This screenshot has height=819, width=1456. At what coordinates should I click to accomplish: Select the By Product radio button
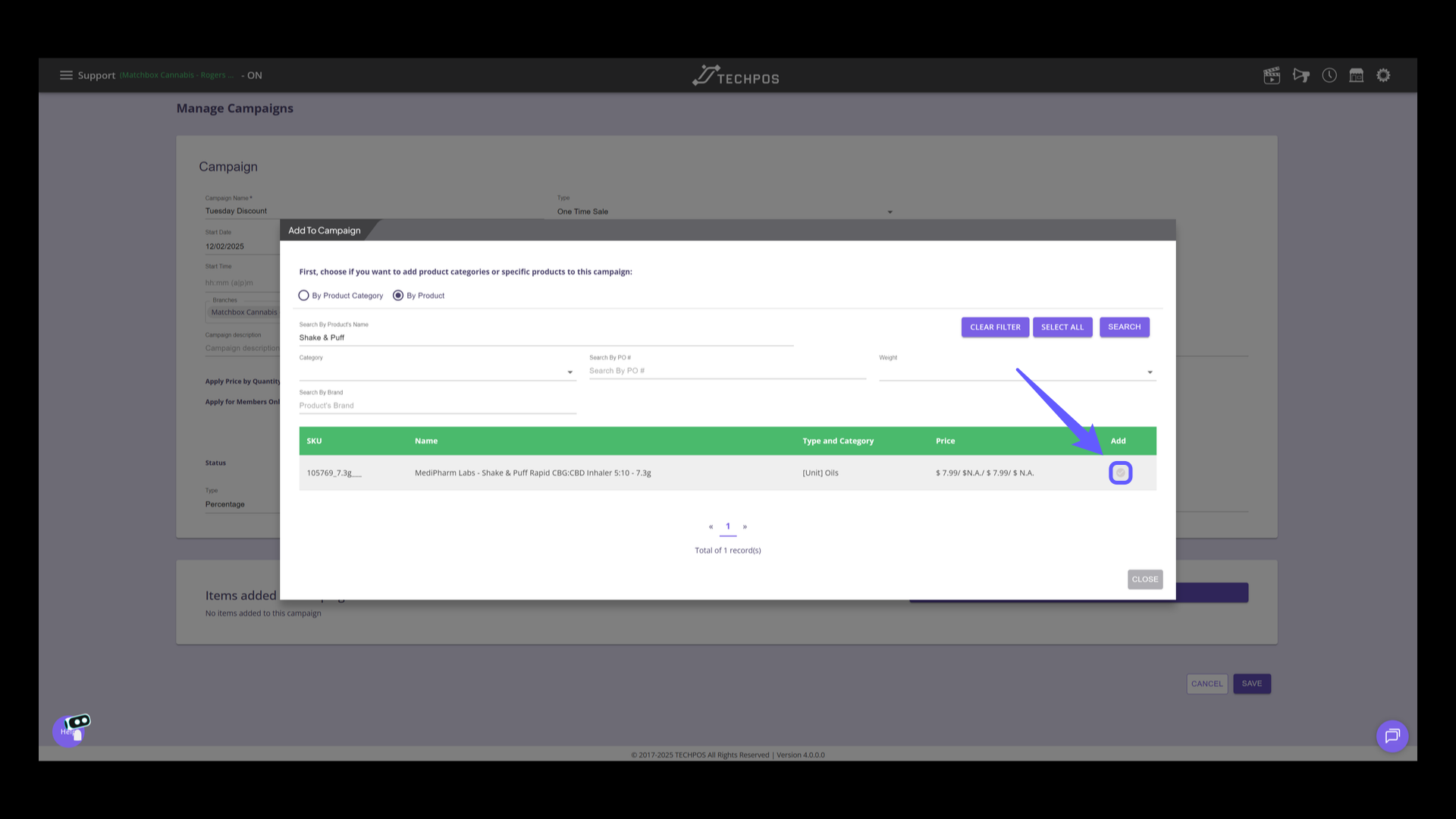tap(398, 295)
